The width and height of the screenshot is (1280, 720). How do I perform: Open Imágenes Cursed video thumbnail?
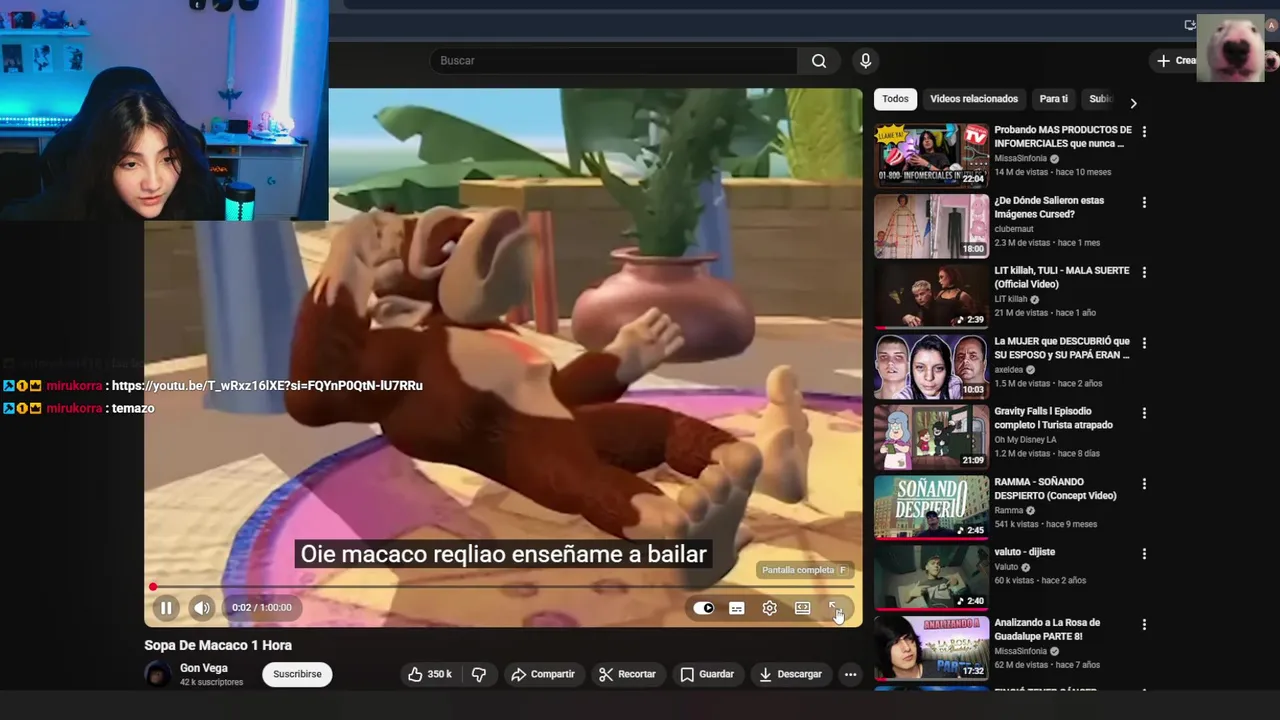(x=932, y=226)
